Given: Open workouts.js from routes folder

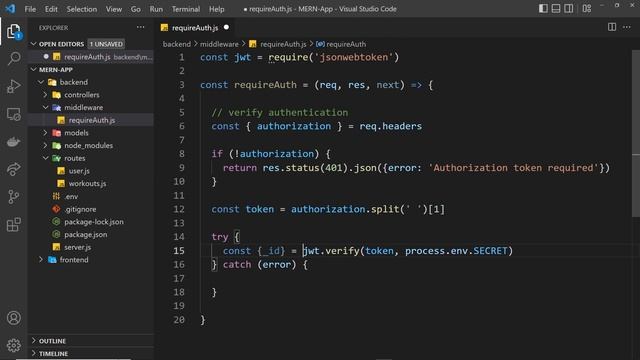Looking at the screenshot, I should pyautogui.click(x=87, y=183).
